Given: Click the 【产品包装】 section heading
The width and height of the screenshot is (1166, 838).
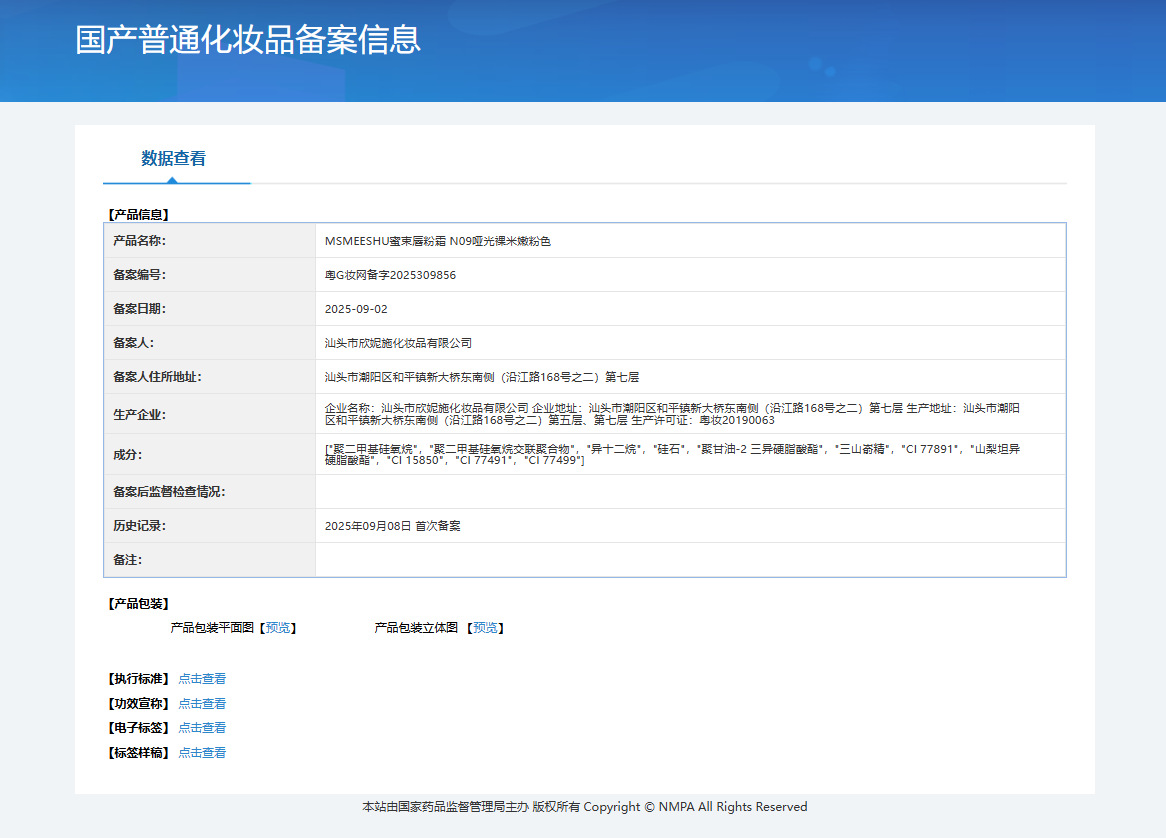Looking at the screenshot, I should coord(138,604).
